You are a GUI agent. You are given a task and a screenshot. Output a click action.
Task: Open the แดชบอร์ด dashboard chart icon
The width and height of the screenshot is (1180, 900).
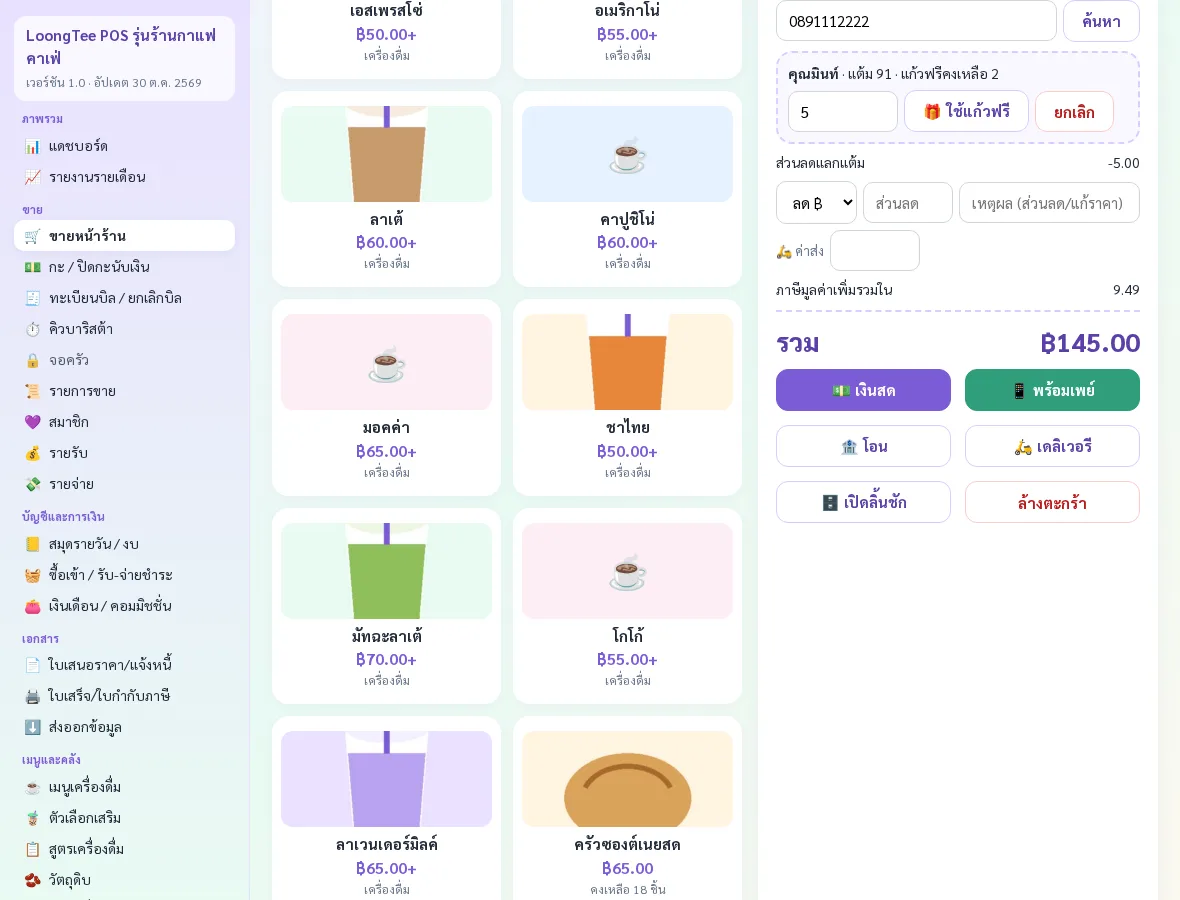click(32, 146)
